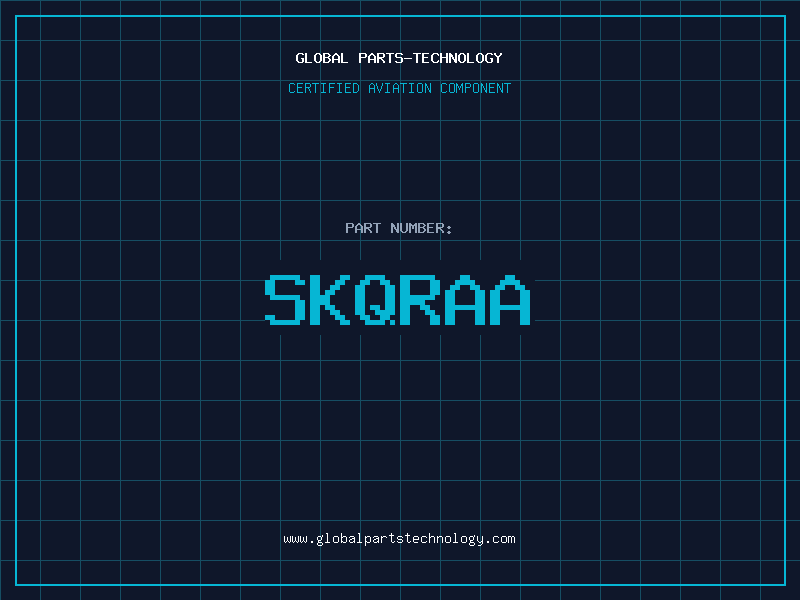Click the word CERTIFIED in the subtitle
This screenshot has height=600, width=800.
(x=324, y=88)
